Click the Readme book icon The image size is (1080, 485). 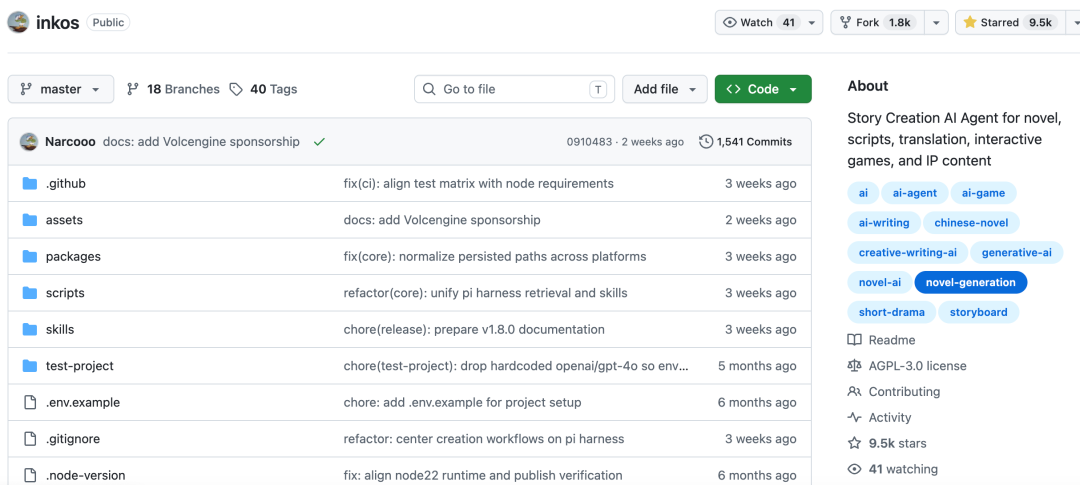[854, 340]
